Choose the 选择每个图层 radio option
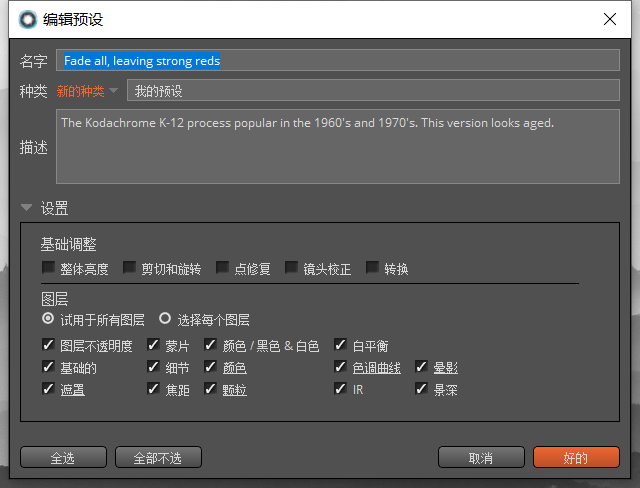Image resolution: width=640 pixels, height=488 pixels. click(165, 320)
